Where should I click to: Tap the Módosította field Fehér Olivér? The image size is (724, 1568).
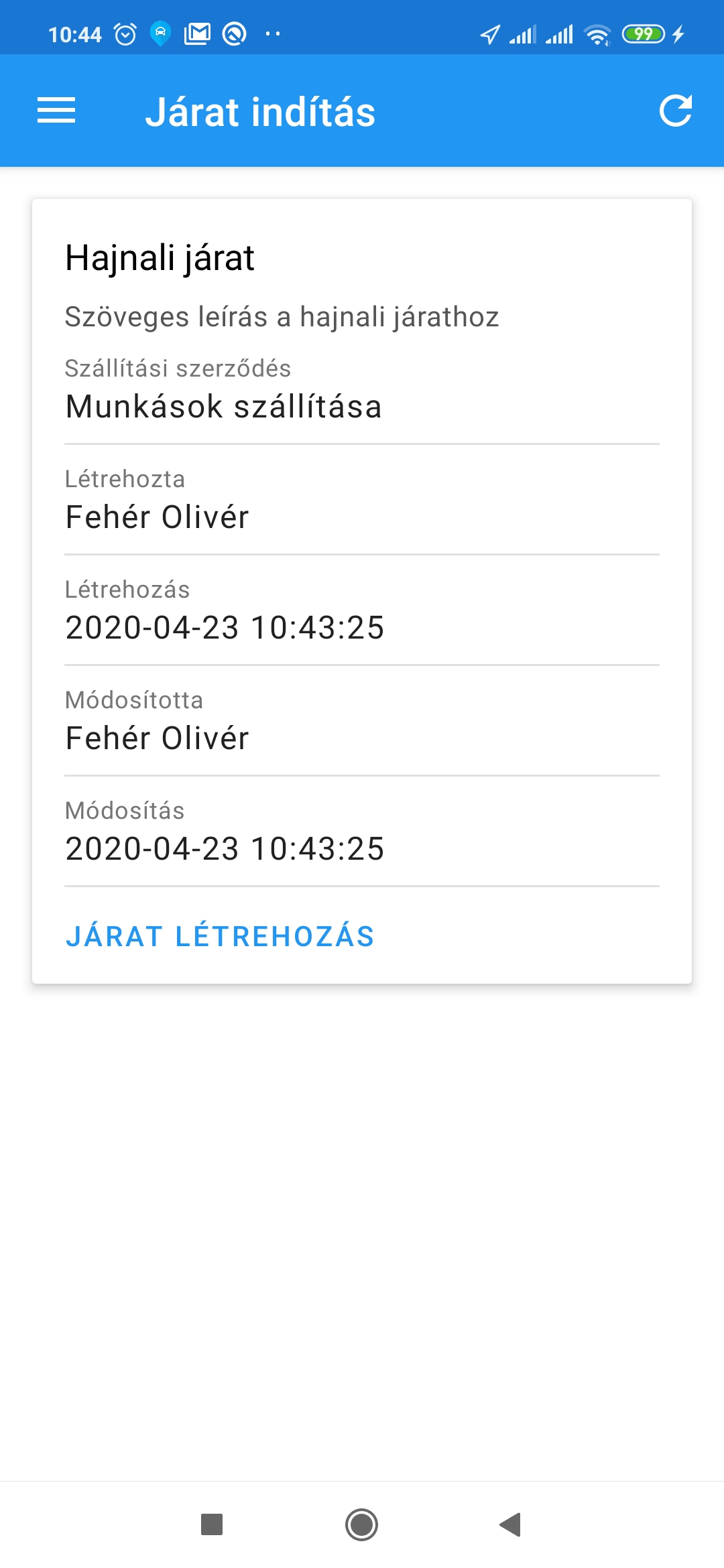pyautogui.click(x=158, y=738)
